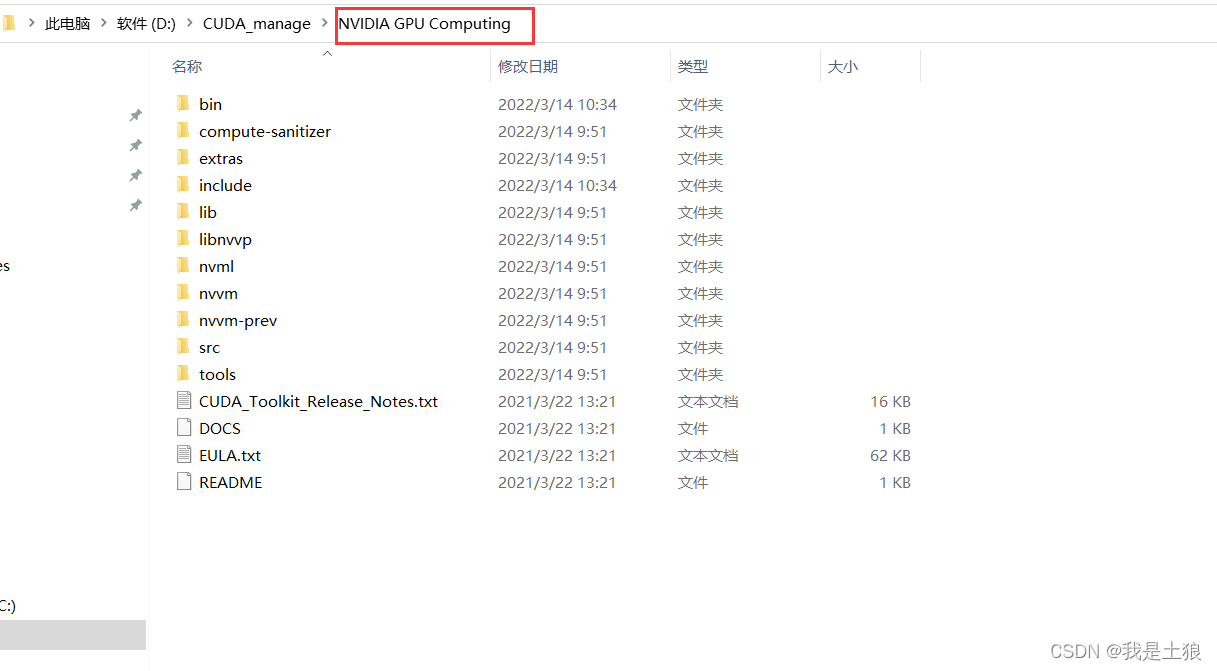Click the libnvvp folder icon
This screenshot has height=671, width=1217.
pos(183,239)
